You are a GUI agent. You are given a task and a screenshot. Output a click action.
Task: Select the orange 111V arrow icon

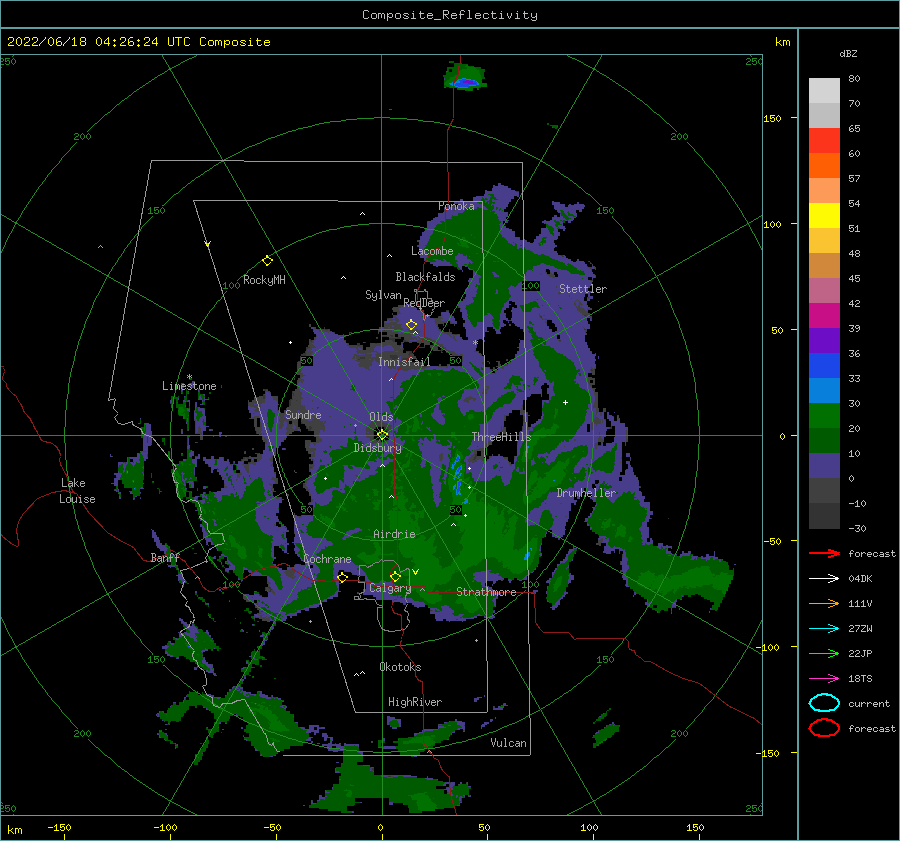pos(824,603)
